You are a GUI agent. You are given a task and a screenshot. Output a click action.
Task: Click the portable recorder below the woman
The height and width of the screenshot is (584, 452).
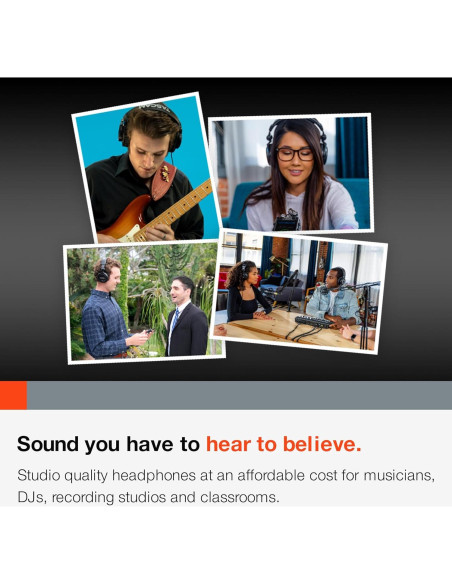point(287,220)
